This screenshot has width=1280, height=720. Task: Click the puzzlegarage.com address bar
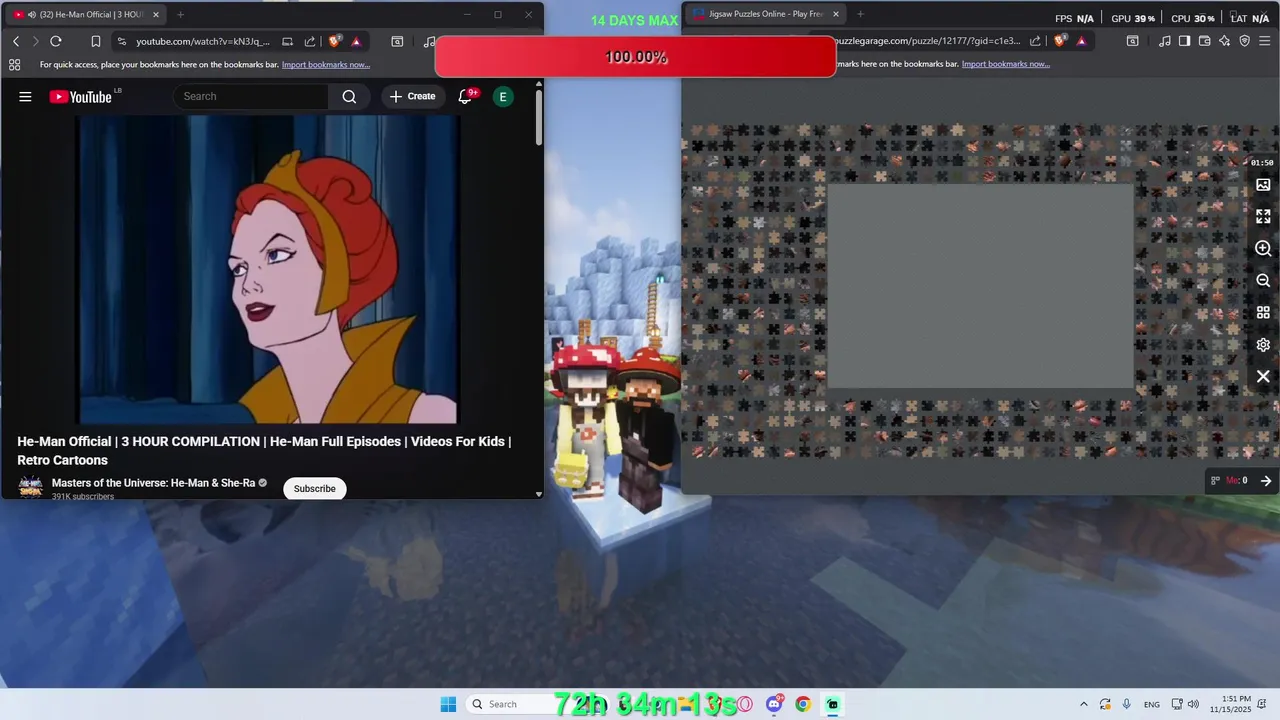(928, 41)
